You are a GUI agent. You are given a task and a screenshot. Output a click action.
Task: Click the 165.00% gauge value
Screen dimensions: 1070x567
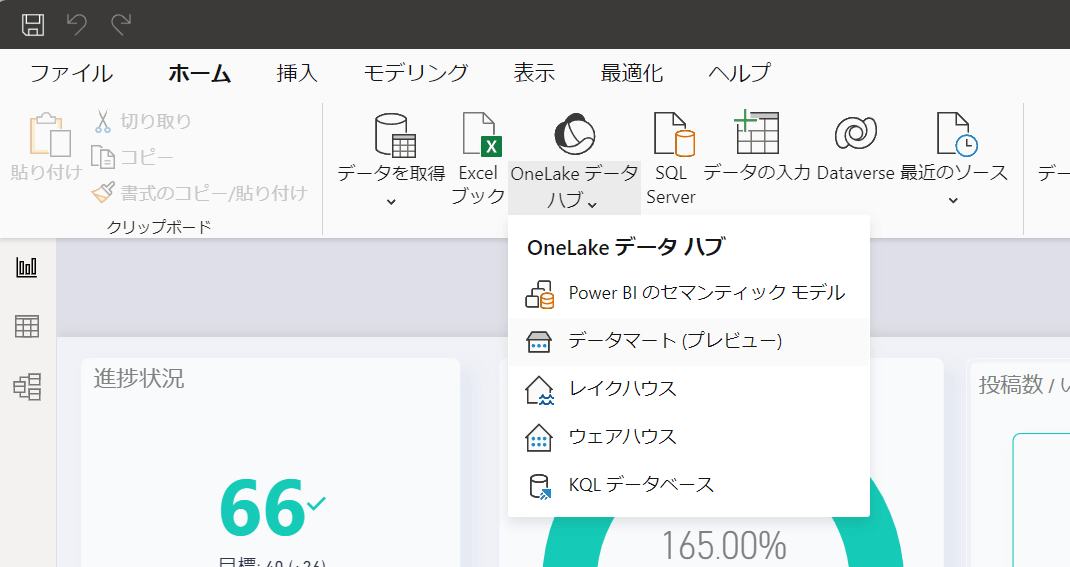tap(724, 546)
